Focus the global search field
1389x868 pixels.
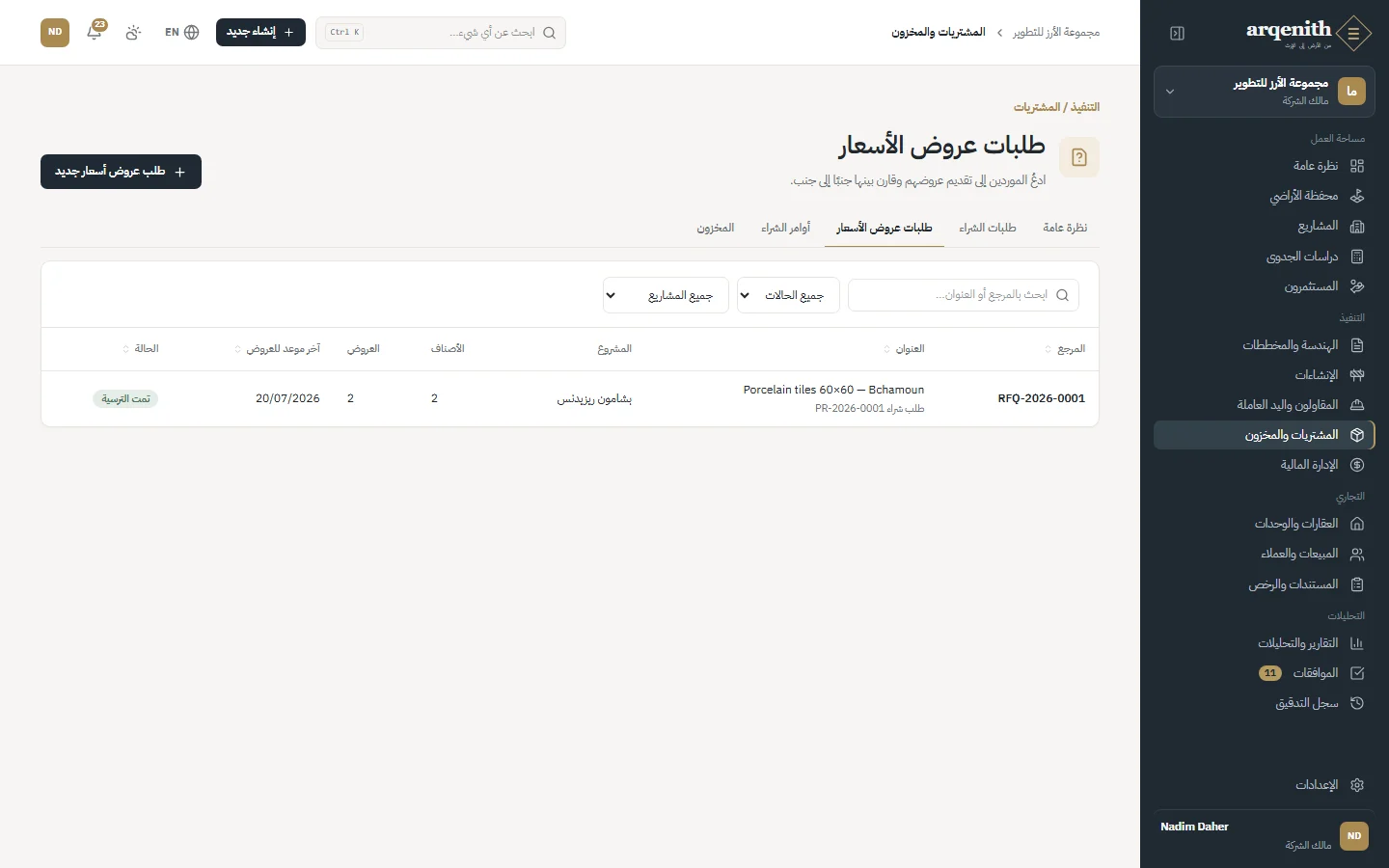click(x=441, y=33)
